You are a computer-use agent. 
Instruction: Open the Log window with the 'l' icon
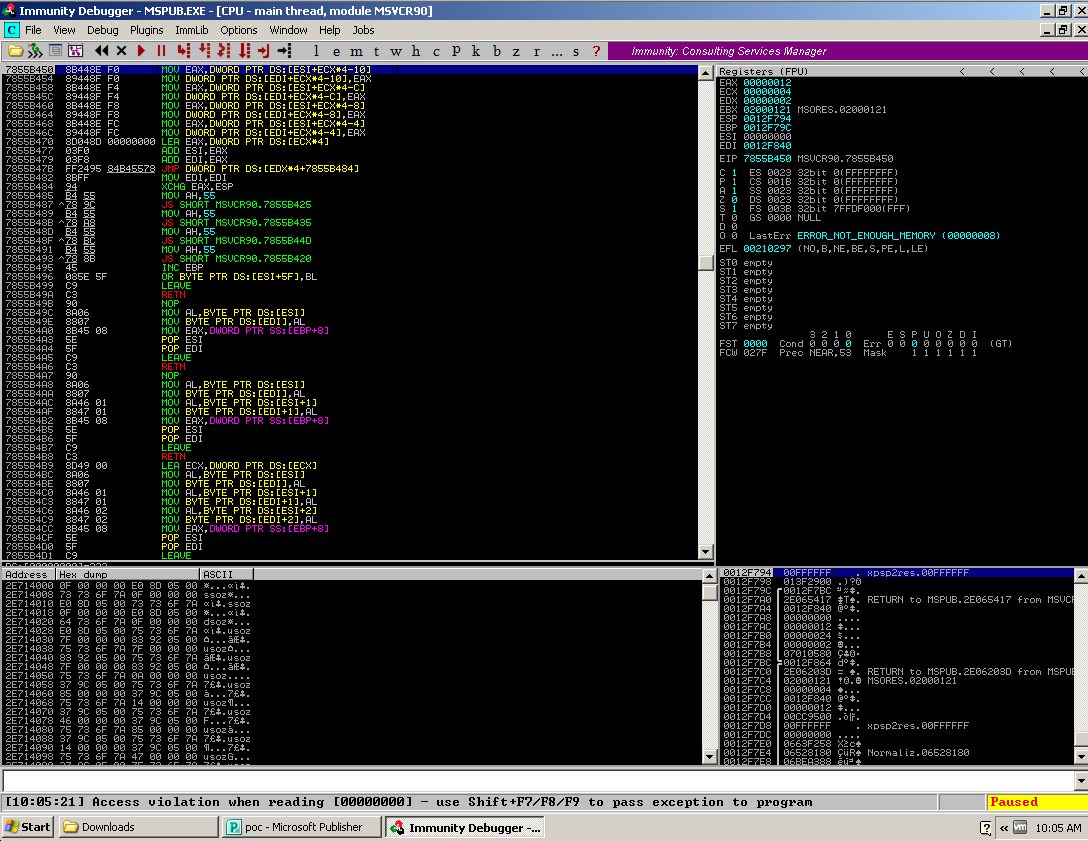316,51
